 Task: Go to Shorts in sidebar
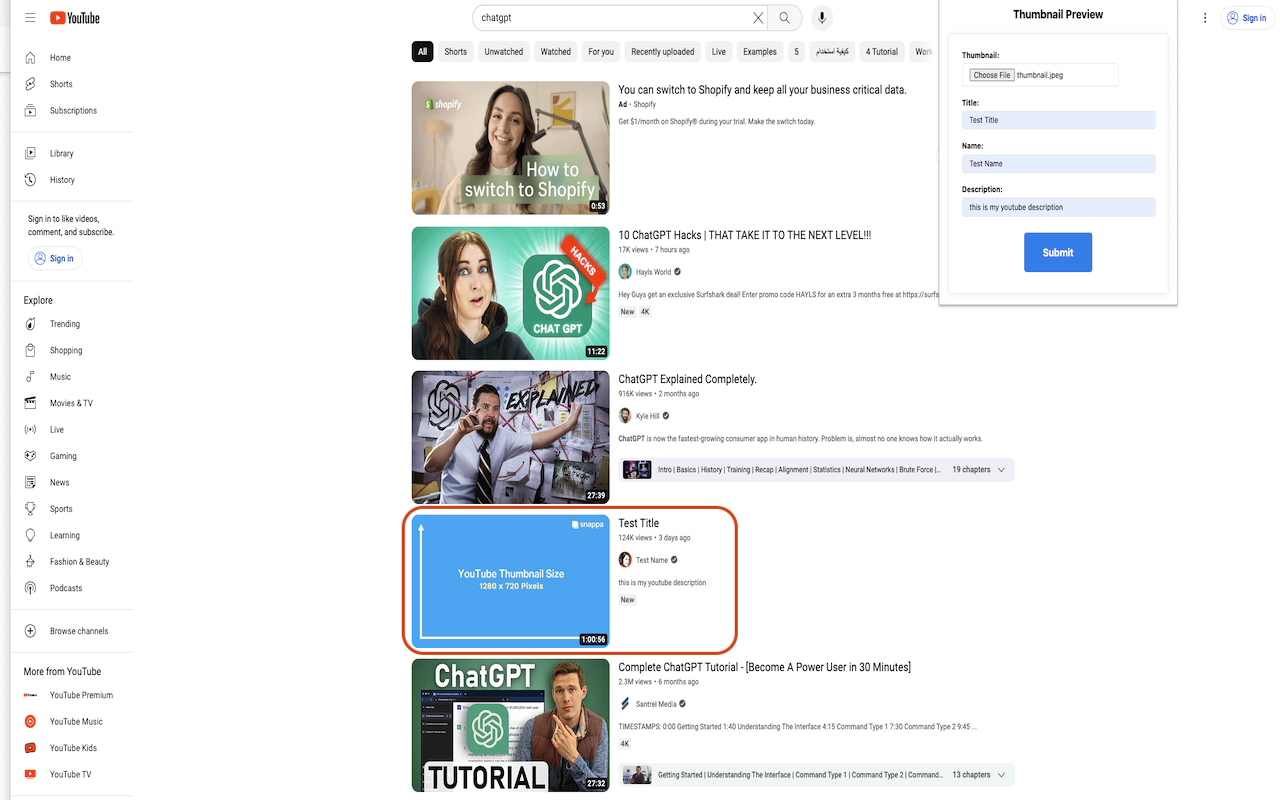click(61, 84)
